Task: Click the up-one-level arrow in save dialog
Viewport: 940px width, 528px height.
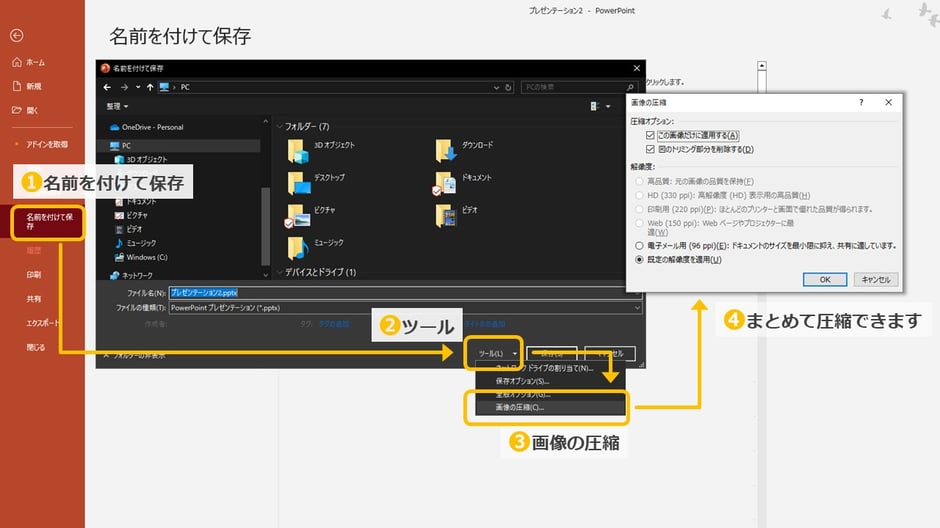Action: (150, 87)
